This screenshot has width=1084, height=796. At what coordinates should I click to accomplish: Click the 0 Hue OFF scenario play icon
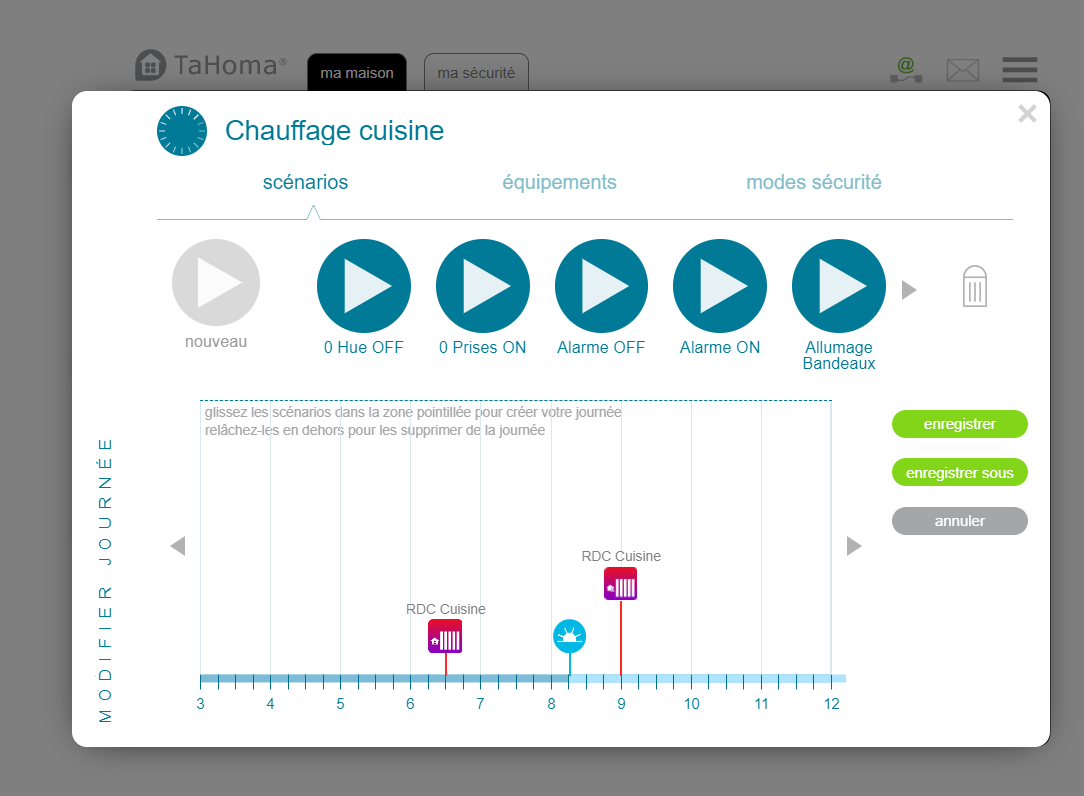(364, 286)
